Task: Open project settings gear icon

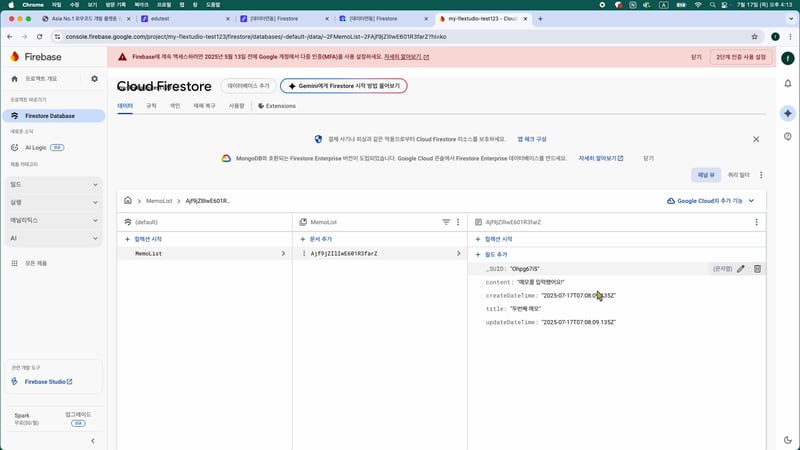Action: click(x=94, y=78)
